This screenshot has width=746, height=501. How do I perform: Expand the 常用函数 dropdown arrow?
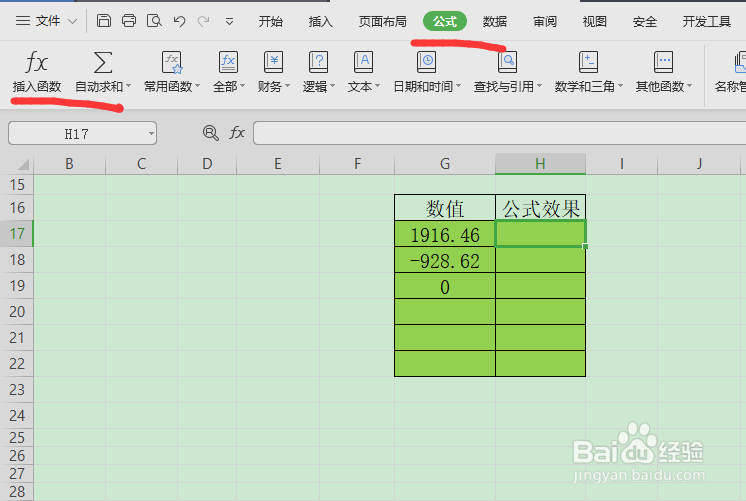197,87
